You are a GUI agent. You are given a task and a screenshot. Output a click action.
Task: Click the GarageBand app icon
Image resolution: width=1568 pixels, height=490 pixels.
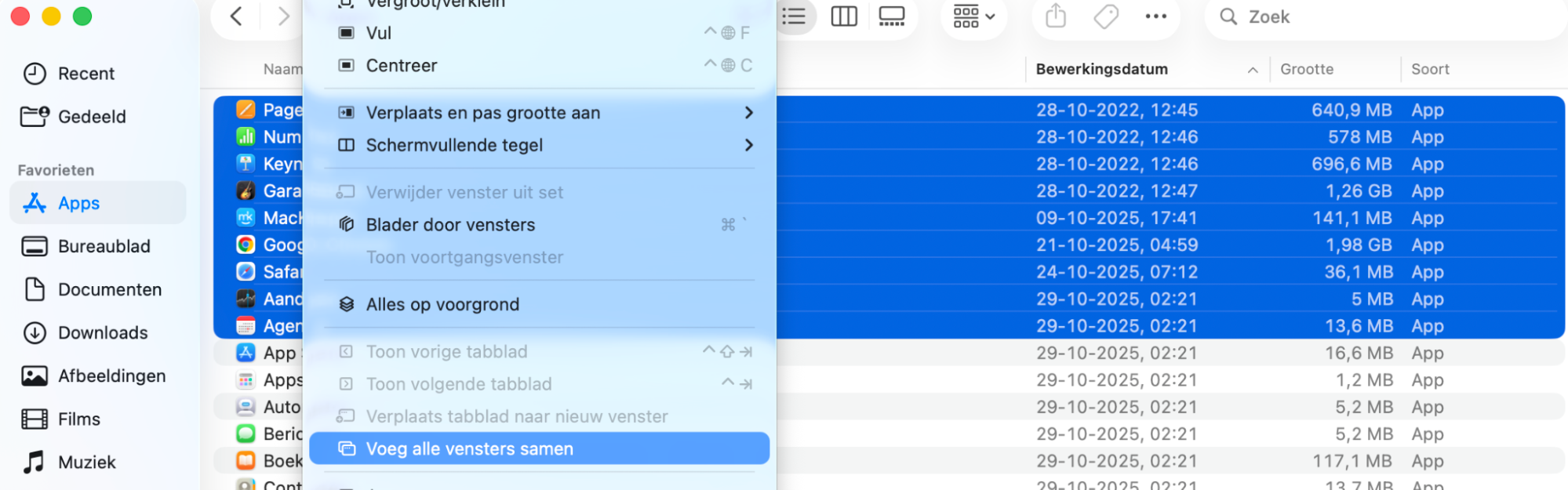pos(246,191)
